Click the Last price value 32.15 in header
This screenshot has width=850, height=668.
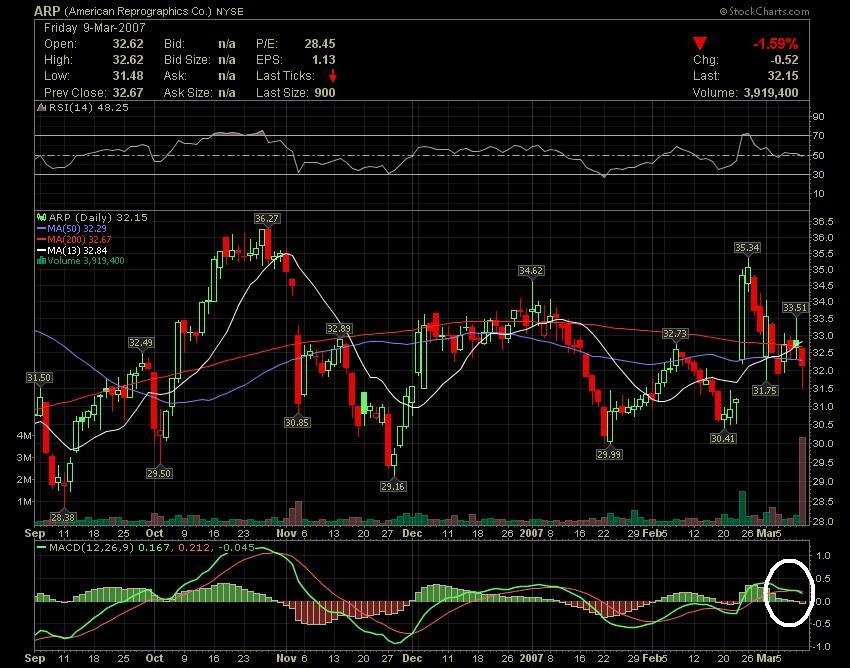(783, 76)
